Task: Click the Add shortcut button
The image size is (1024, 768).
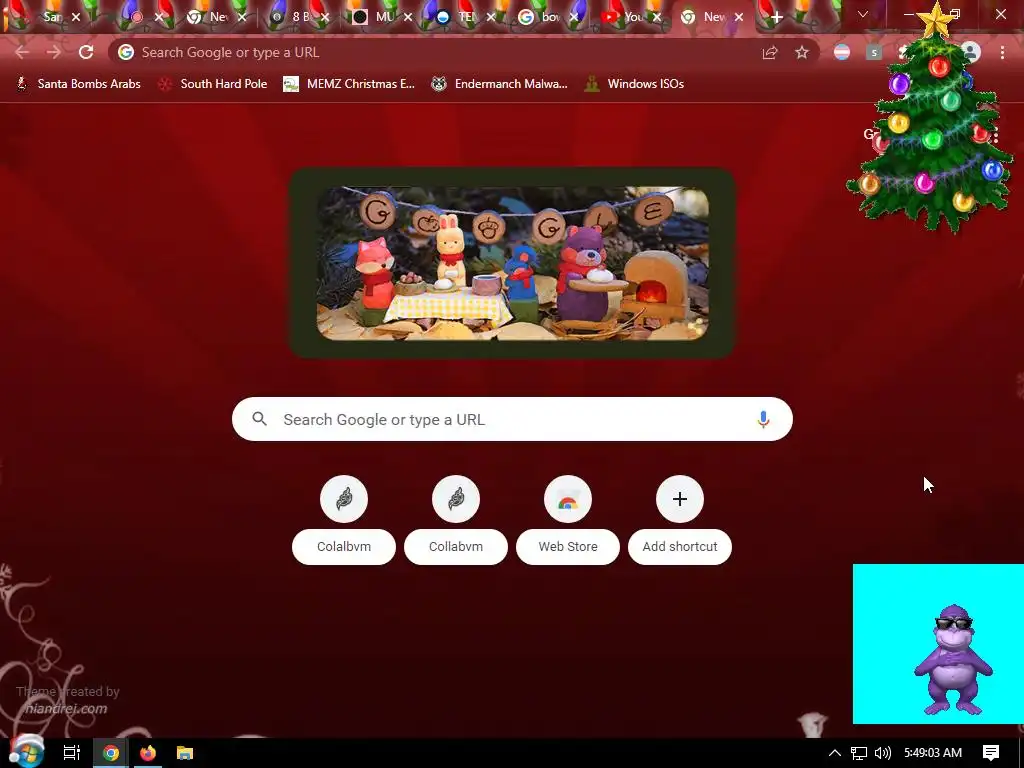Action: (x=680, y=519)
